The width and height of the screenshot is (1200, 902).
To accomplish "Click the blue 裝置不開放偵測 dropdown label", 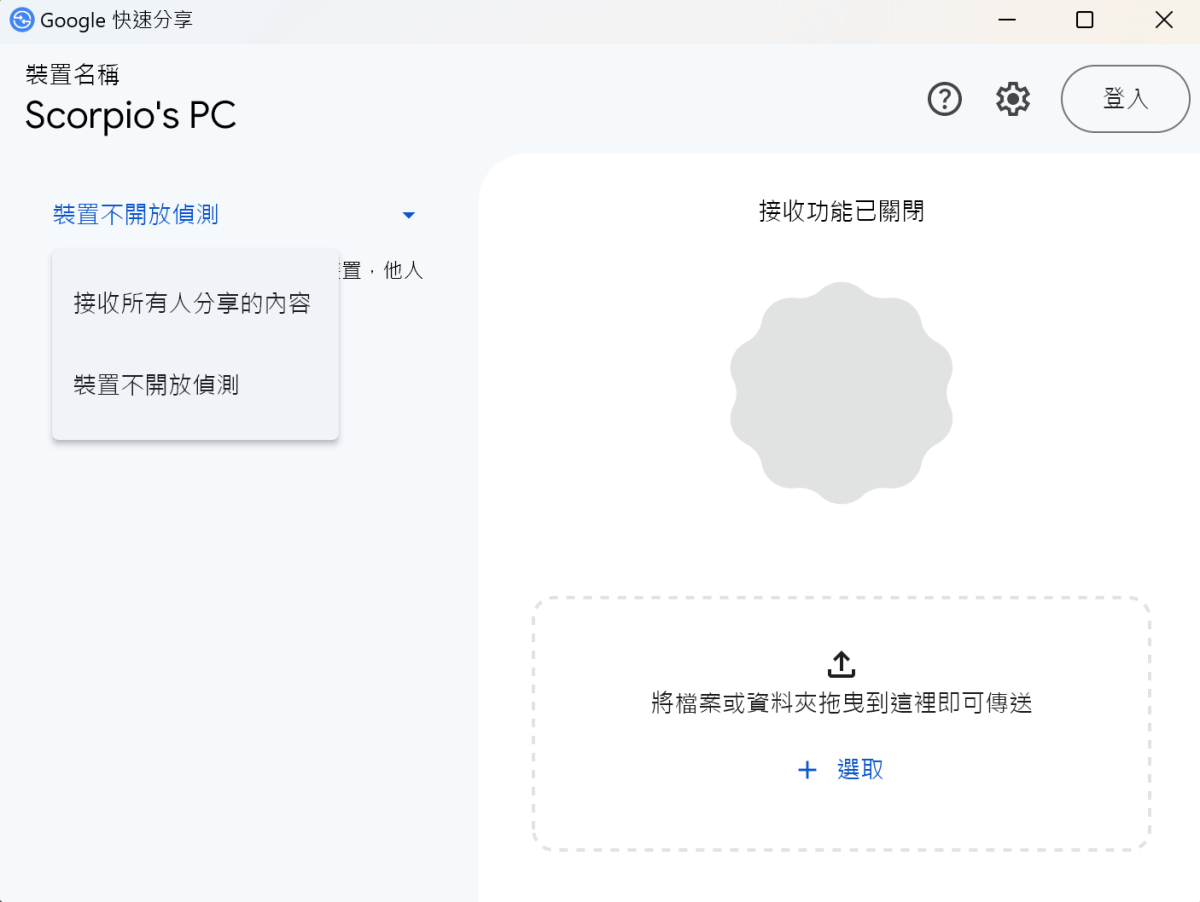I will pos(136,215).
